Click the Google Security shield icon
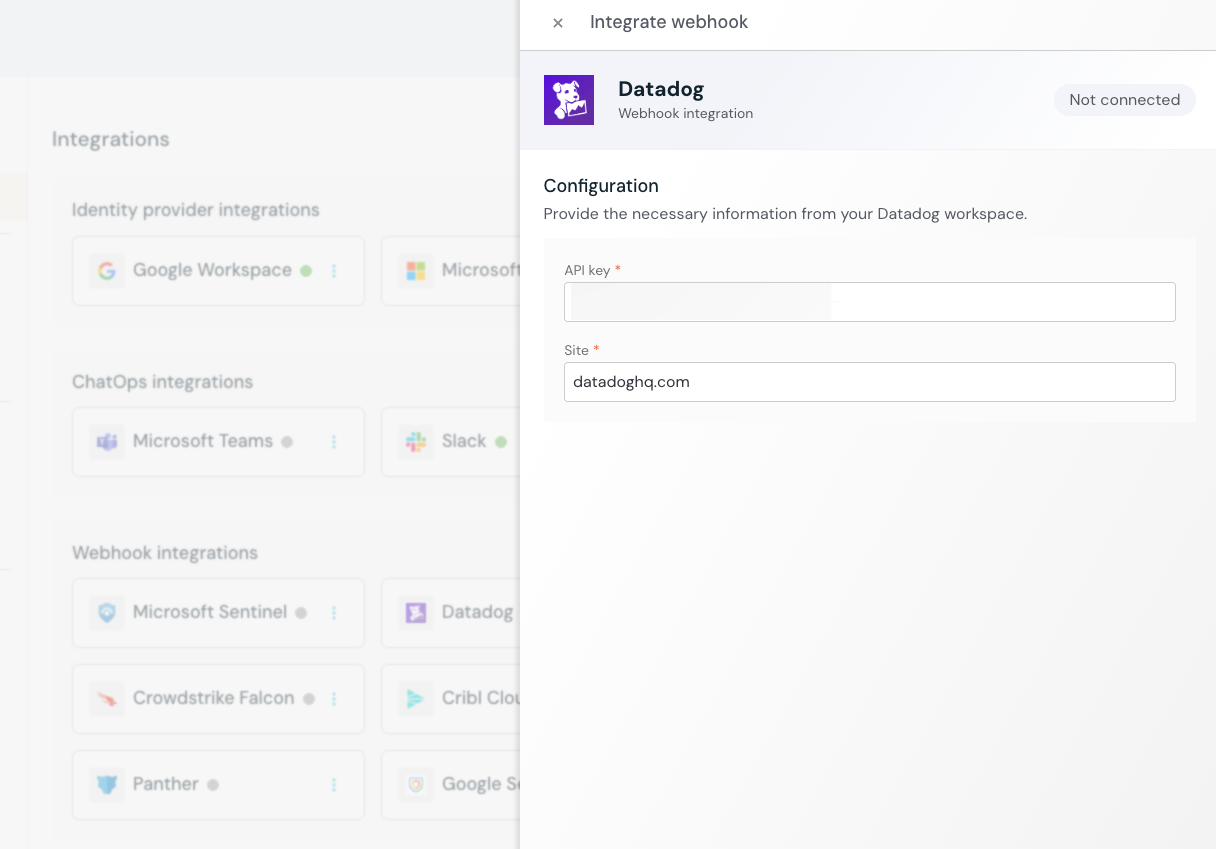Viewport: 1216px width, 849px height. [x=416, y=785]
